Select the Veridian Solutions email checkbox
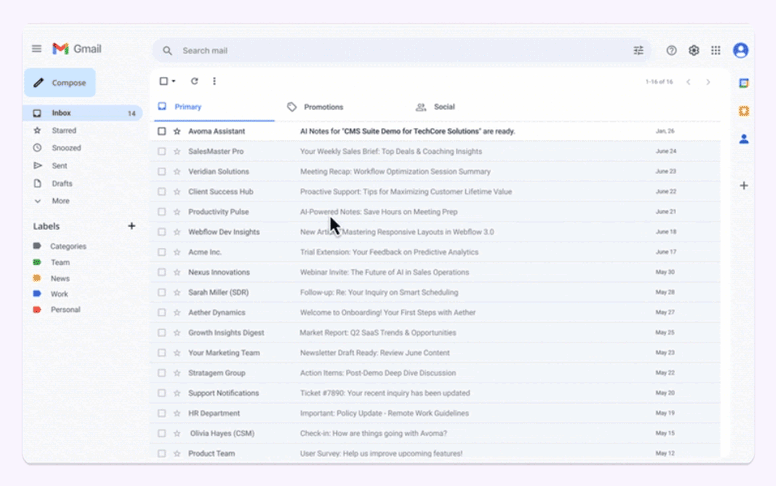This screenshot has height=486, width=776. (162, 171)
